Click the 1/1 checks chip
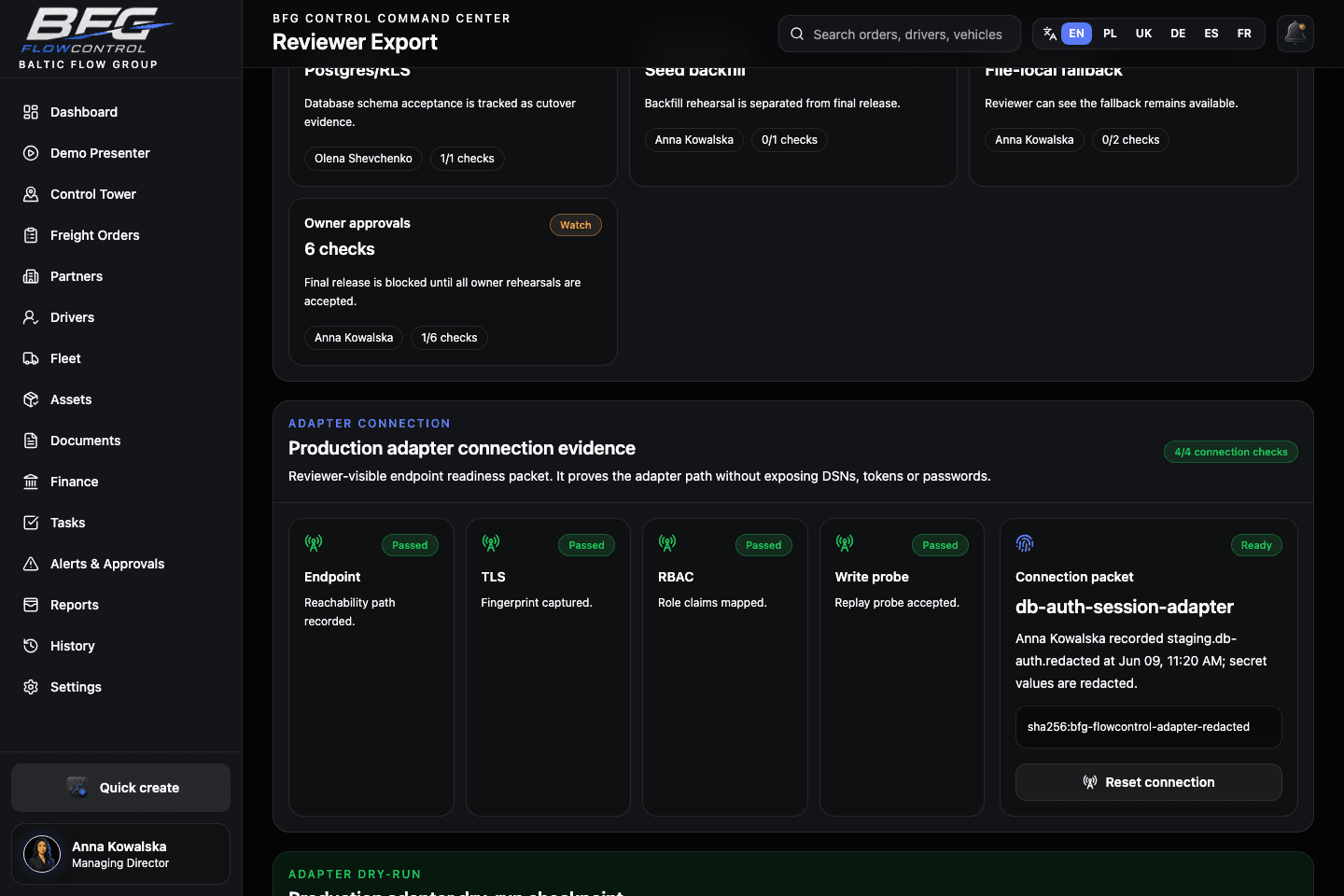The height and width of the screenshot is (896, 1344). [468, 159]
